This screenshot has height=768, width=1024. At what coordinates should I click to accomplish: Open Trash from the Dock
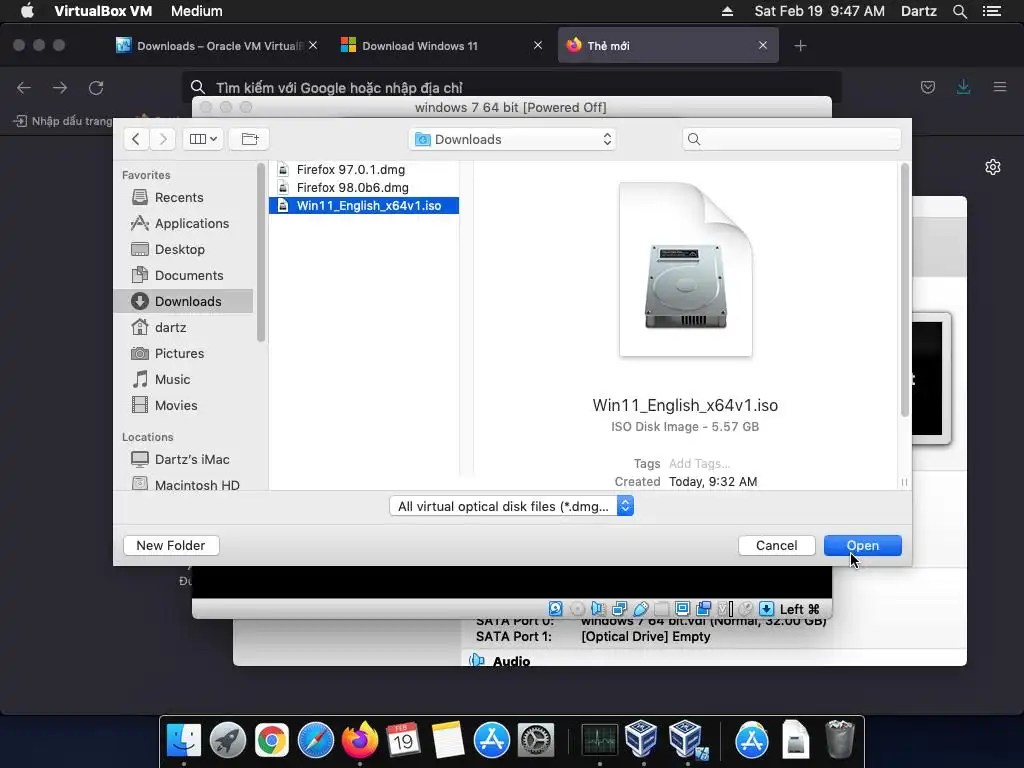pyautogui.click(x=839, y=740)
